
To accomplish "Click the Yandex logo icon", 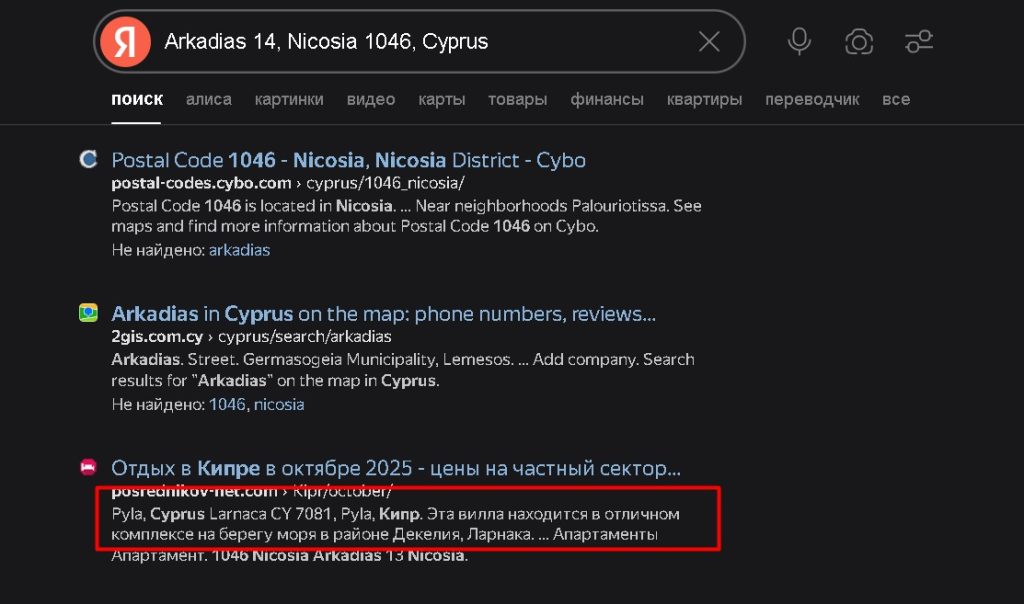I will point(124,41).
